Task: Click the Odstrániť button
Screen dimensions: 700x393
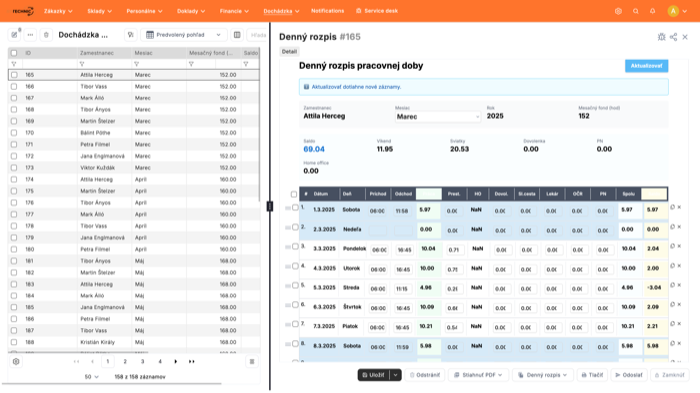Action: click(x=425, y=375)
